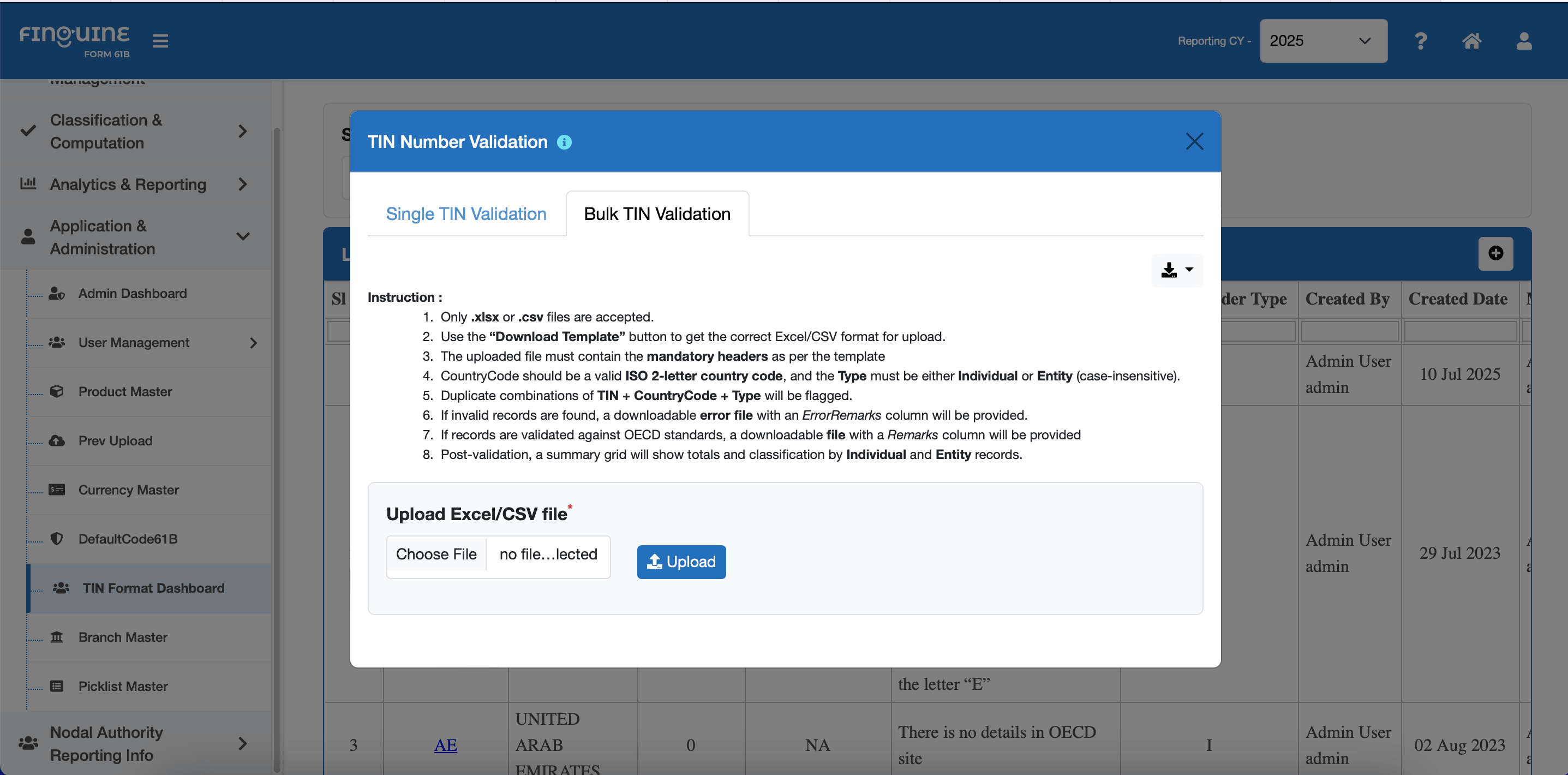Click the Prev Upload cloud icon

[x=57, y=440]
